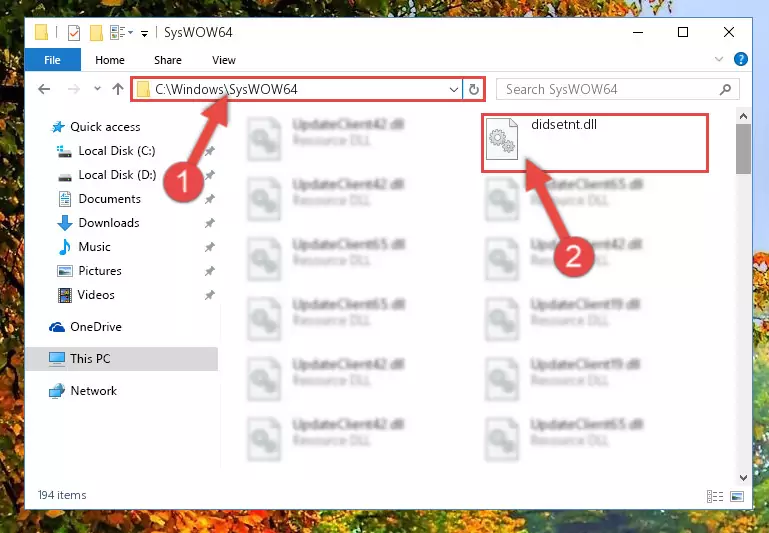This screenshot has height=533, width=769.
Task: Switch to Details view icon in status bar
Action: [x=715, y=496]
